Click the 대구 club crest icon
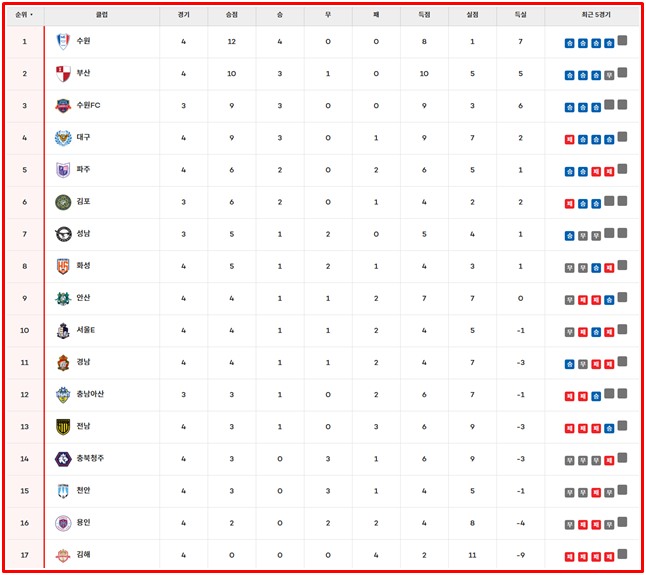Viewport: 646px width, 575px height. point(63,137)
